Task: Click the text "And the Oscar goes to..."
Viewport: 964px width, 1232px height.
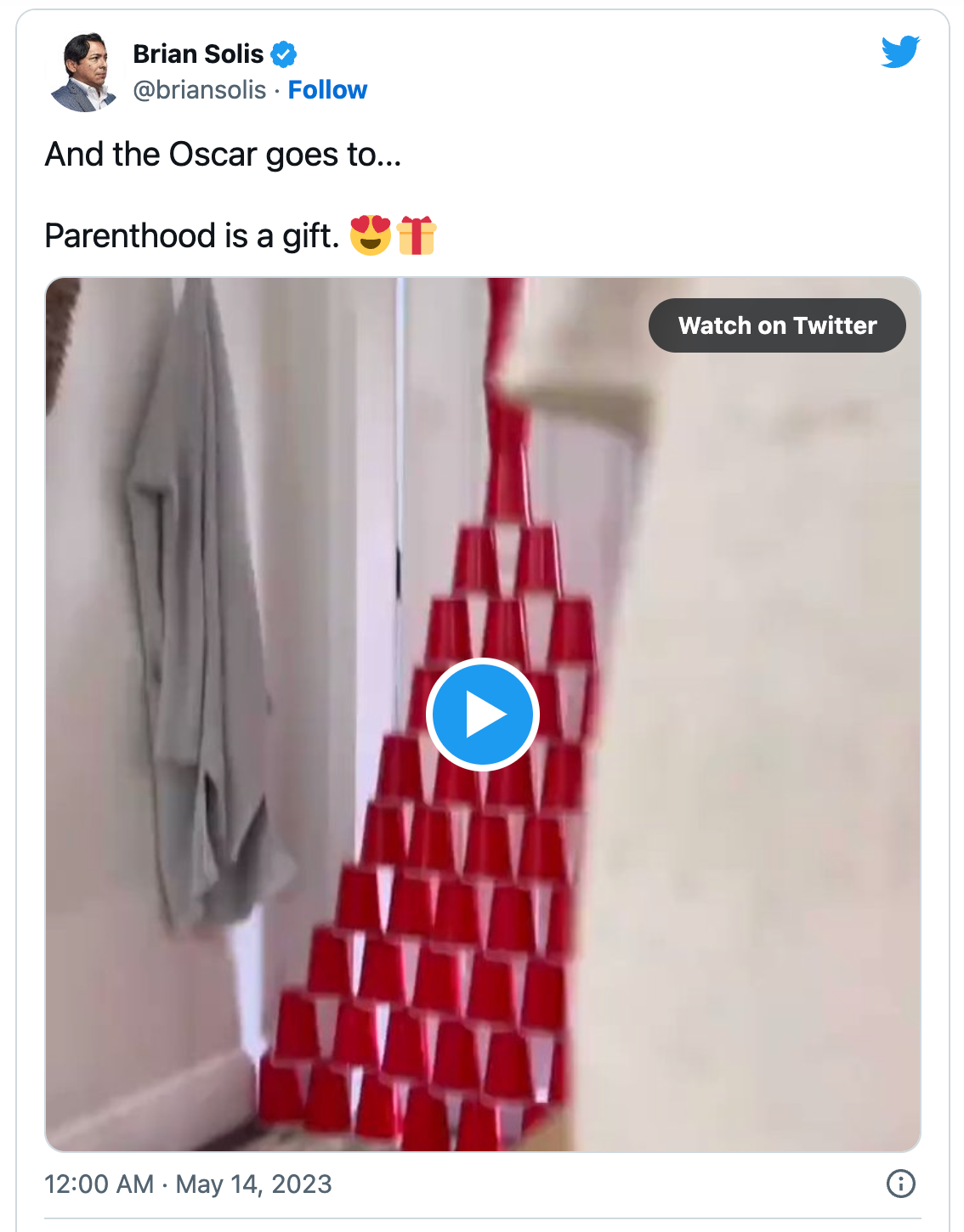Action: 223,155
